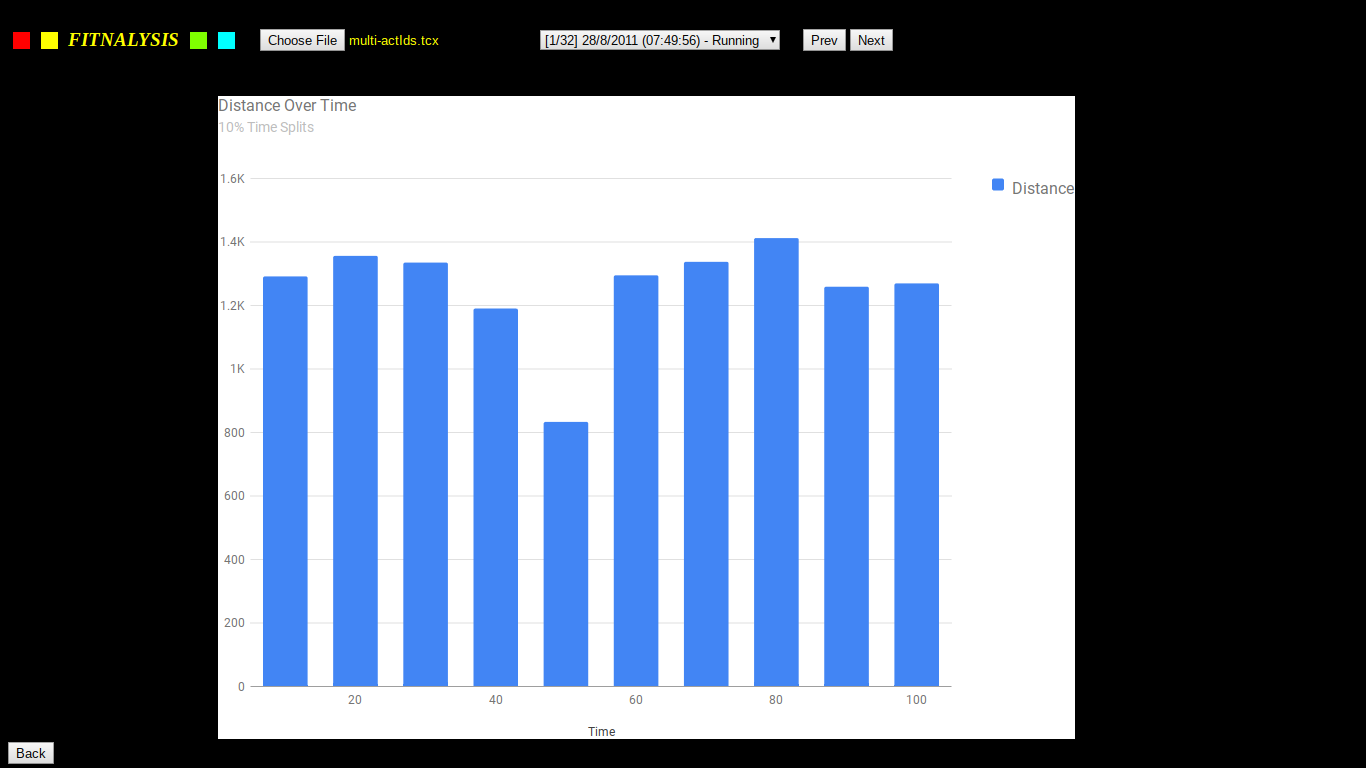Click the Distance Over Time chart title
1366x768 pixels.
tap(287, 105)
